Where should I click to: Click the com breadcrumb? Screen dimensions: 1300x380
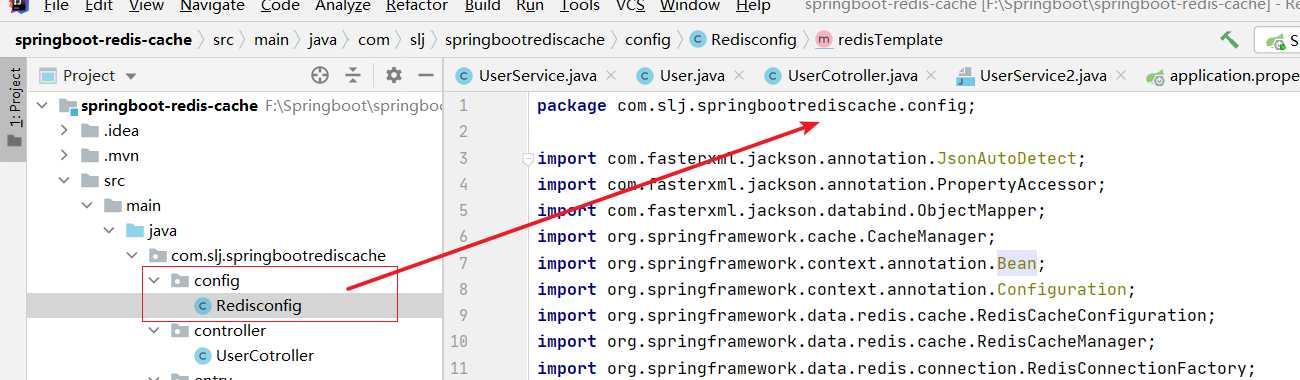(x=373, y=40)
